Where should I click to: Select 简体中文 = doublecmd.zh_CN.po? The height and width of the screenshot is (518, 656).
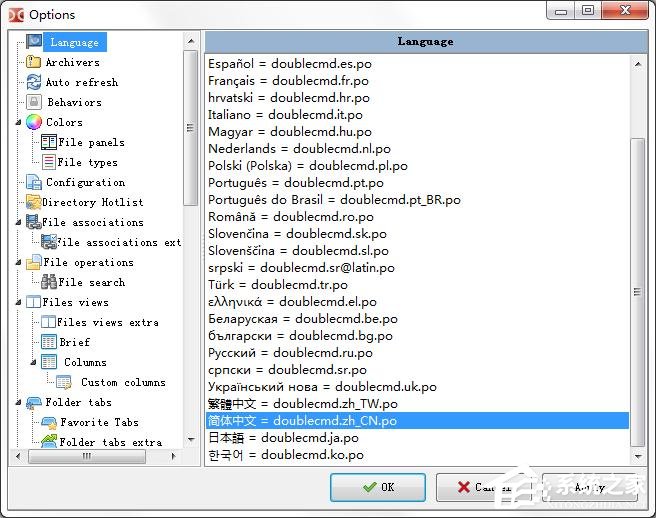pos(417,421)
